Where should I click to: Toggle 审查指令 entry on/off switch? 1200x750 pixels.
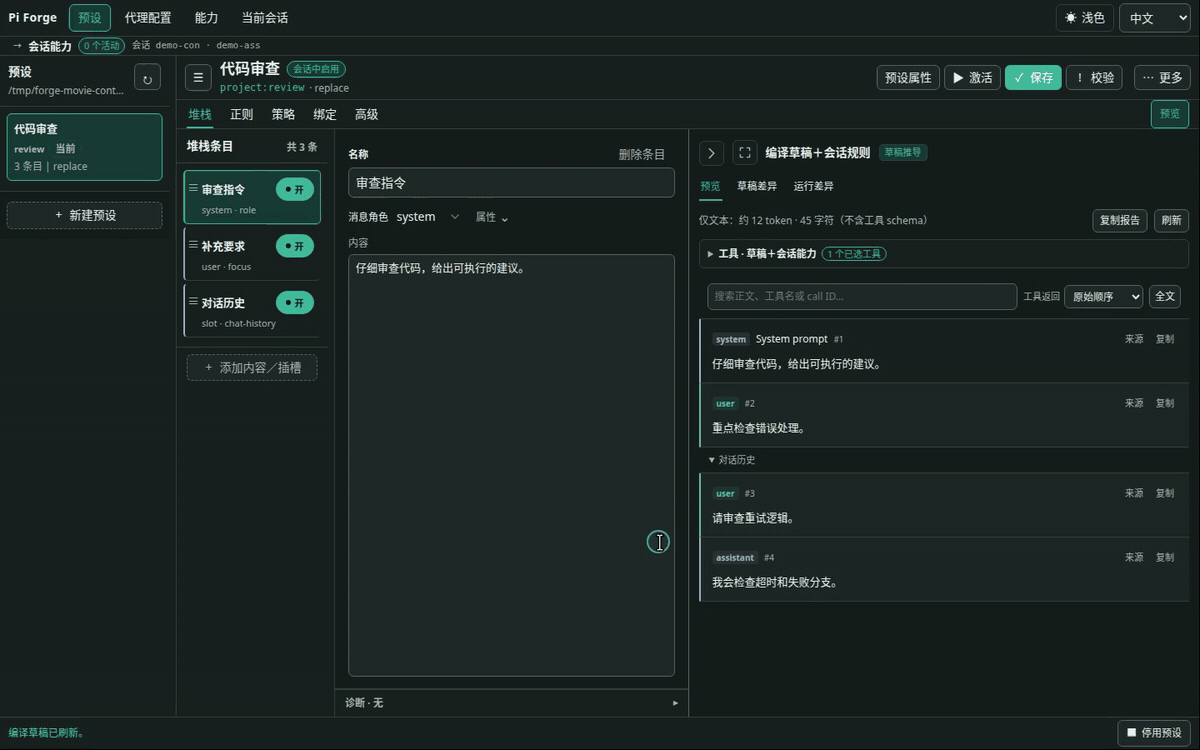[295, 189]
